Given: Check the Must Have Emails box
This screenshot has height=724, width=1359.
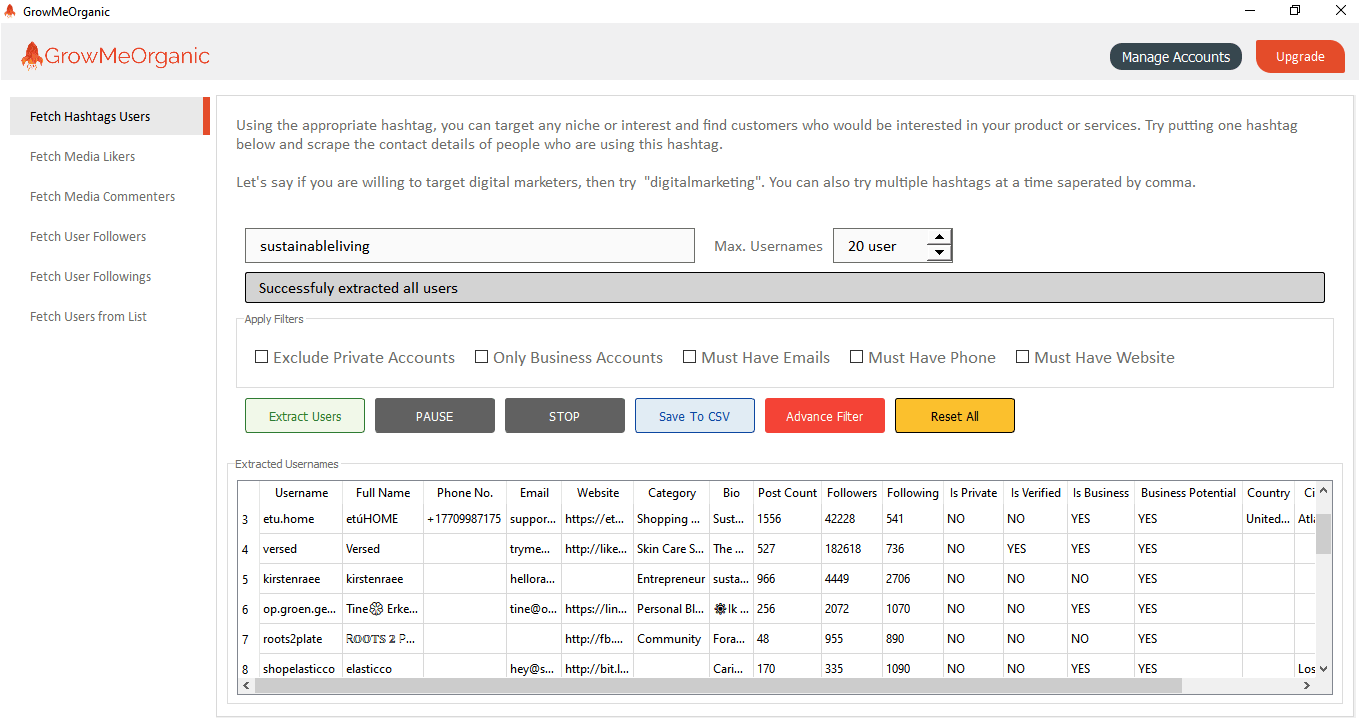Looking at the screenshot, I should click(690, 357).
